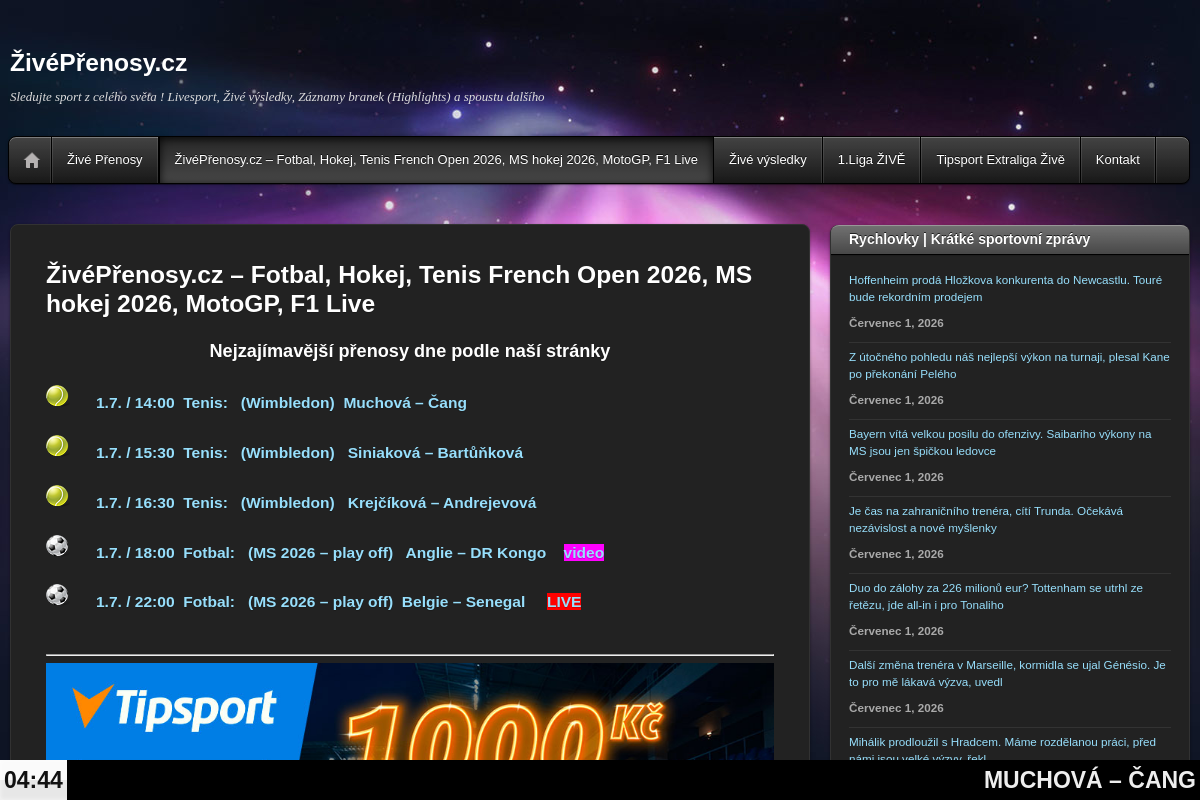Read news about Hoffenheim selling to Newcastle

[1005, 288]
